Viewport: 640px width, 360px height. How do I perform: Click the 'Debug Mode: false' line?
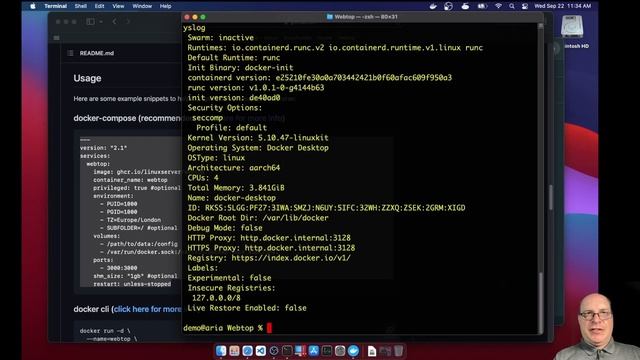point(225,228)
